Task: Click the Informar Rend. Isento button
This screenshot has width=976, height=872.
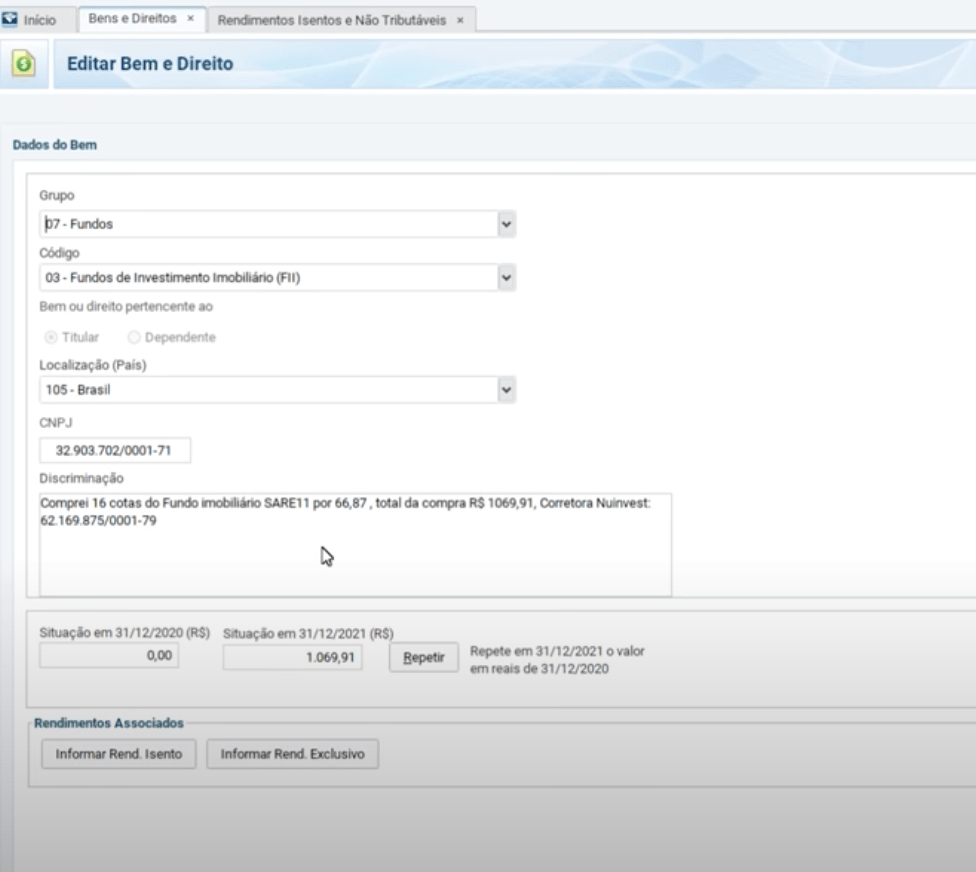Action: tap(119, 754)
